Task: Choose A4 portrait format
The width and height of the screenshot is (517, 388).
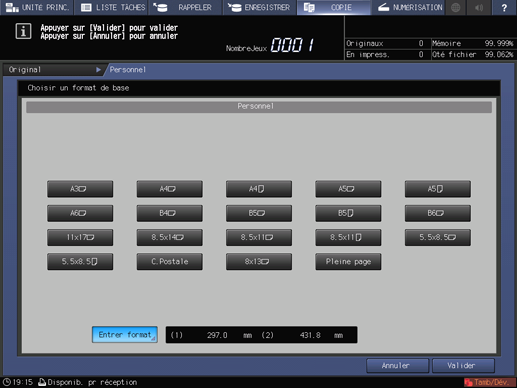Action: point(259,189)
